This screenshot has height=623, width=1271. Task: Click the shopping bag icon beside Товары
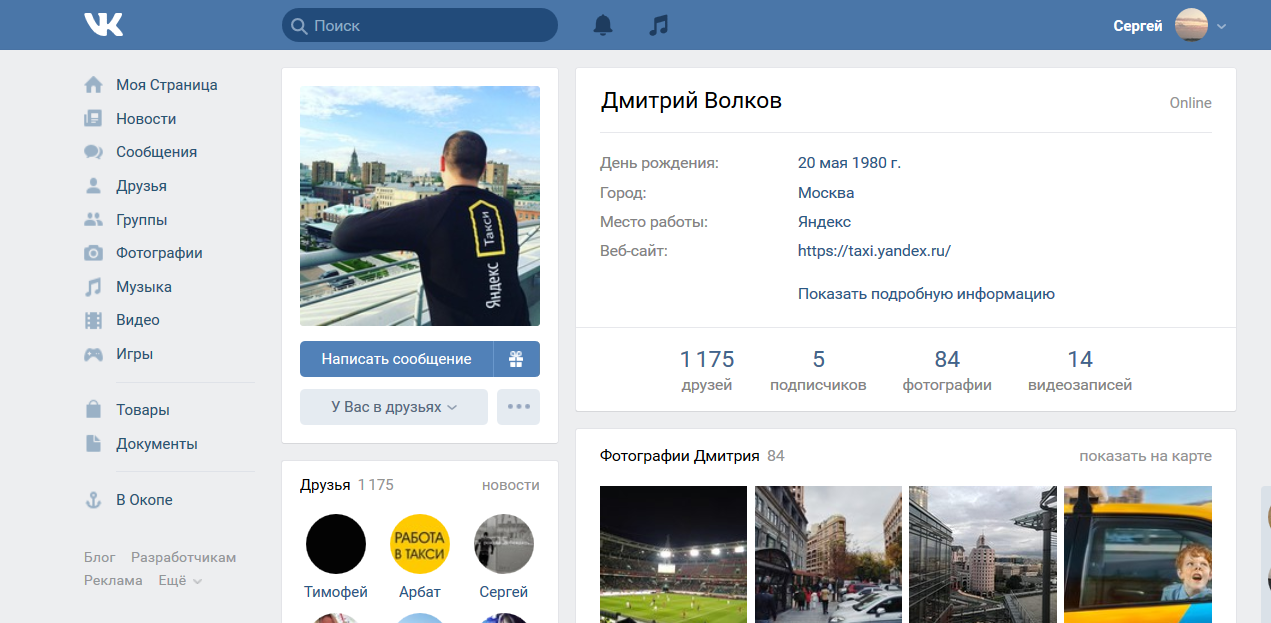[x=93, y=410]
